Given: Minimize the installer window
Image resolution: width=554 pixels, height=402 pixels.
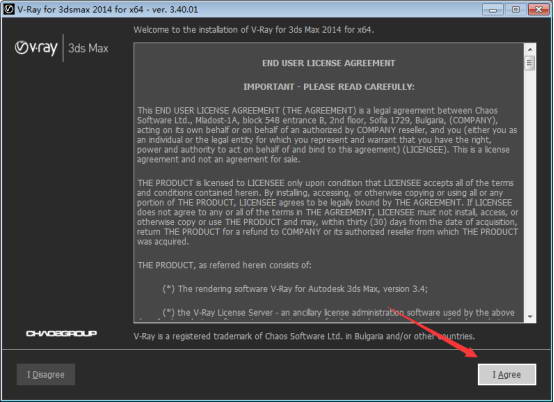Looking at the screenshot, I should [493, 10].
